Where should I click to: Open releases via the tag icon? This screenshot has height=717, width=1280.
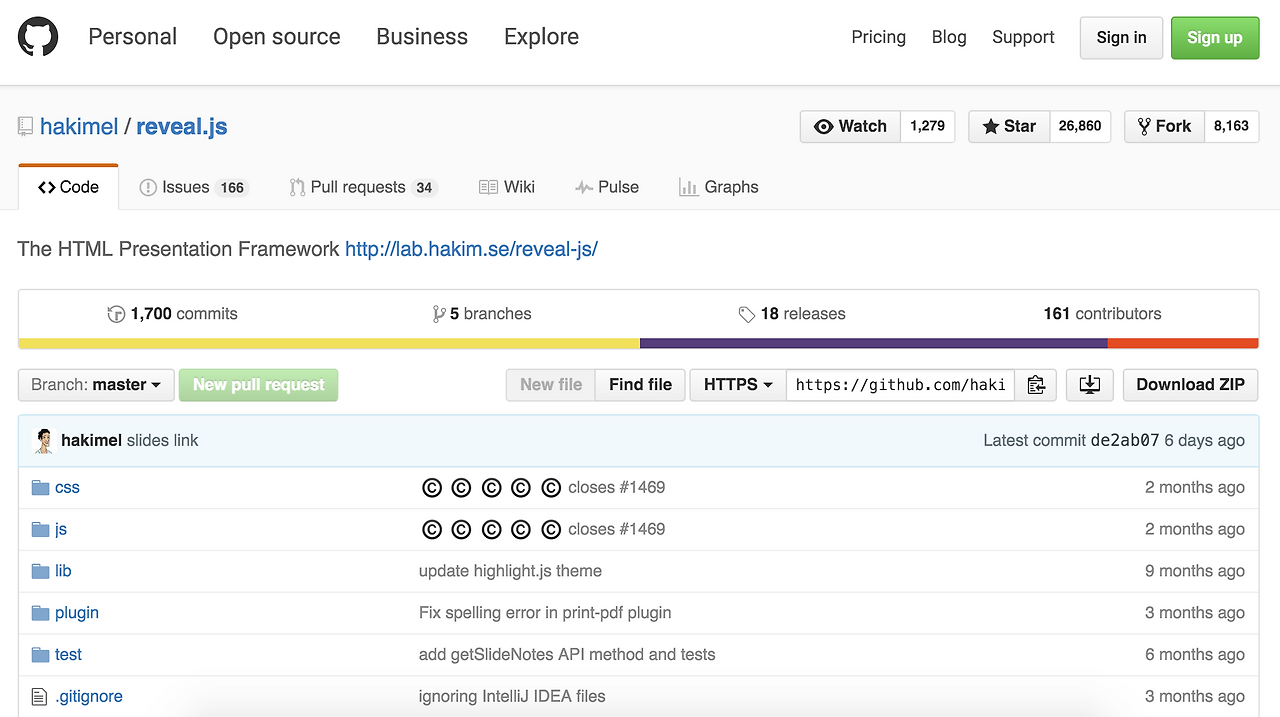(747, 314)
